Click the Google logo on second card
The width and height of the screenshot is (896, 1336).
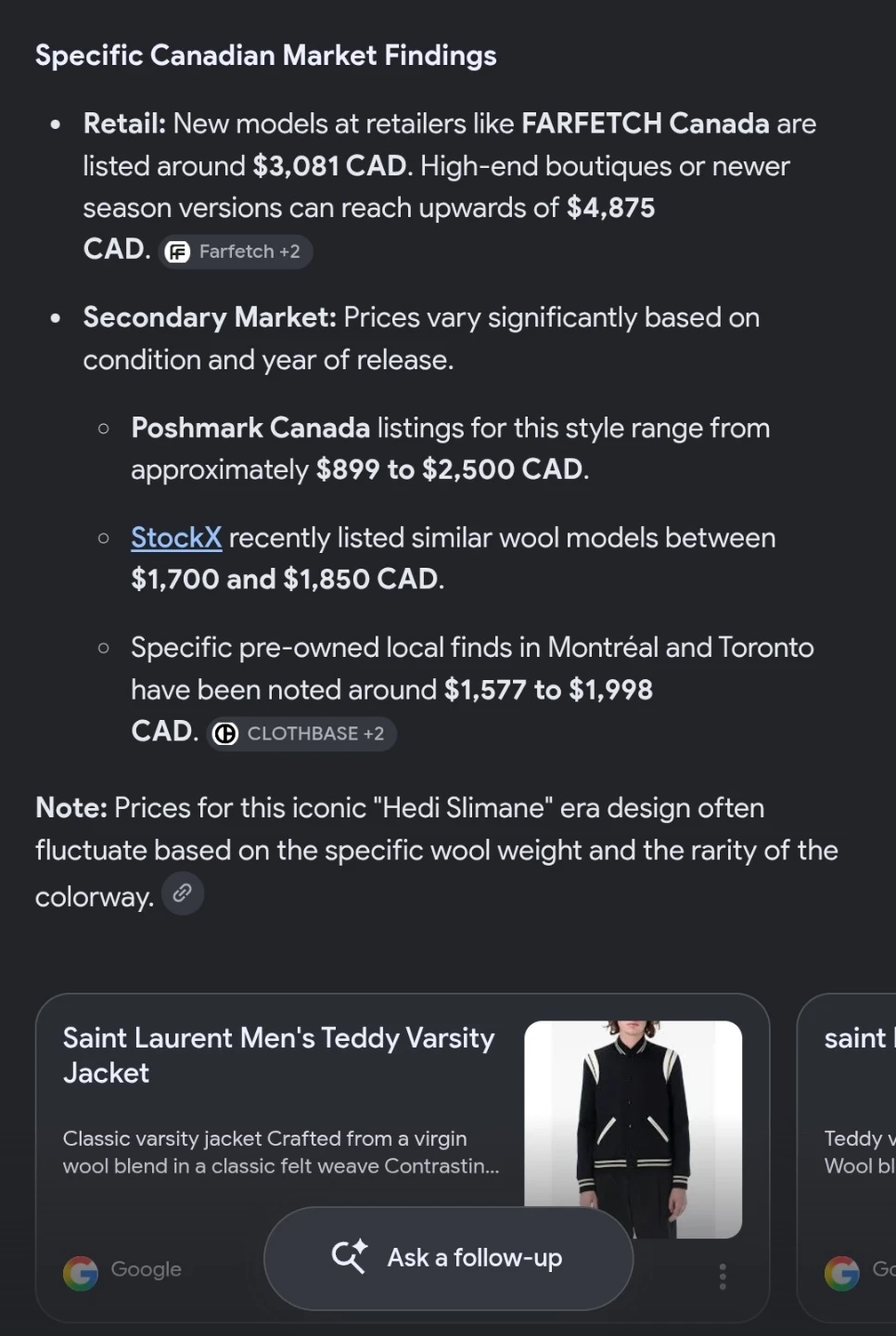(x=842, y=1273)
